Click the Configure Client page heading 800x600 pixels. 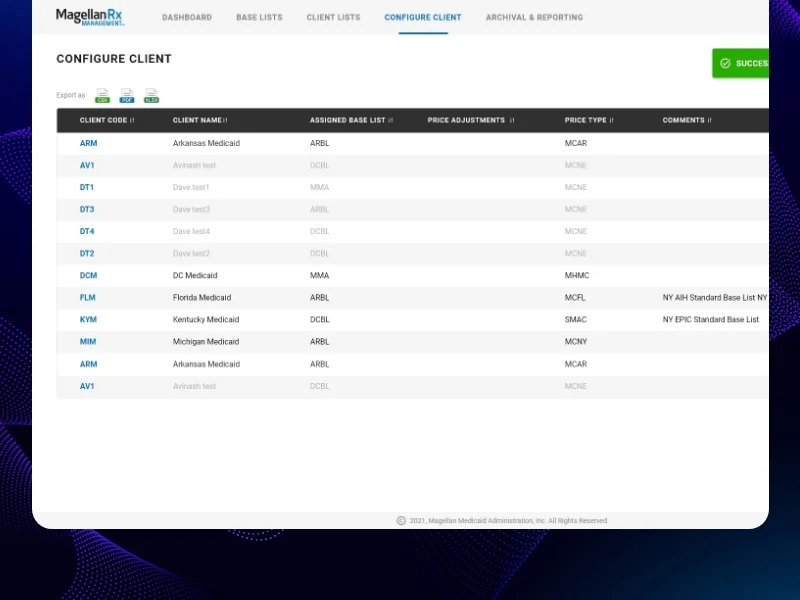114,59
